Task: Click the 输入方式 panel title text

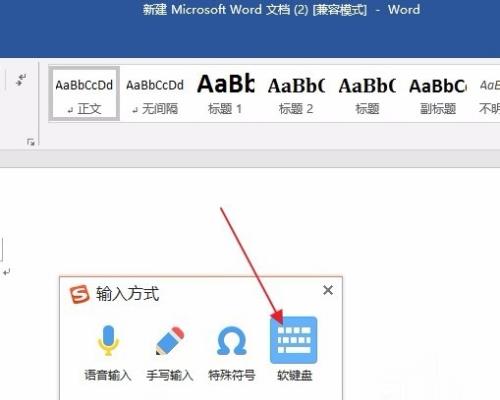Action: (x=127, y=294)
